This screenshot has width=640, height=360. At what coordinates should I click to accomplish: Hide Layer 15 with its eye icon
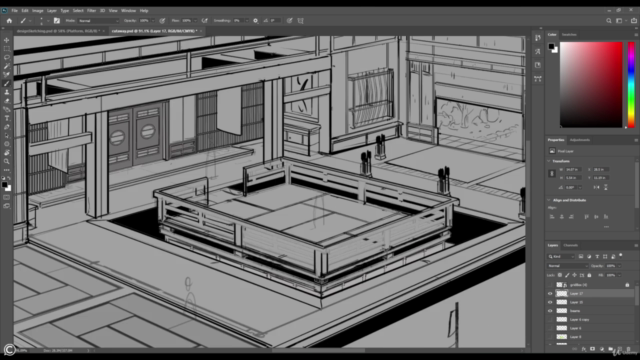pyautogui.click(x=550, y=302)
